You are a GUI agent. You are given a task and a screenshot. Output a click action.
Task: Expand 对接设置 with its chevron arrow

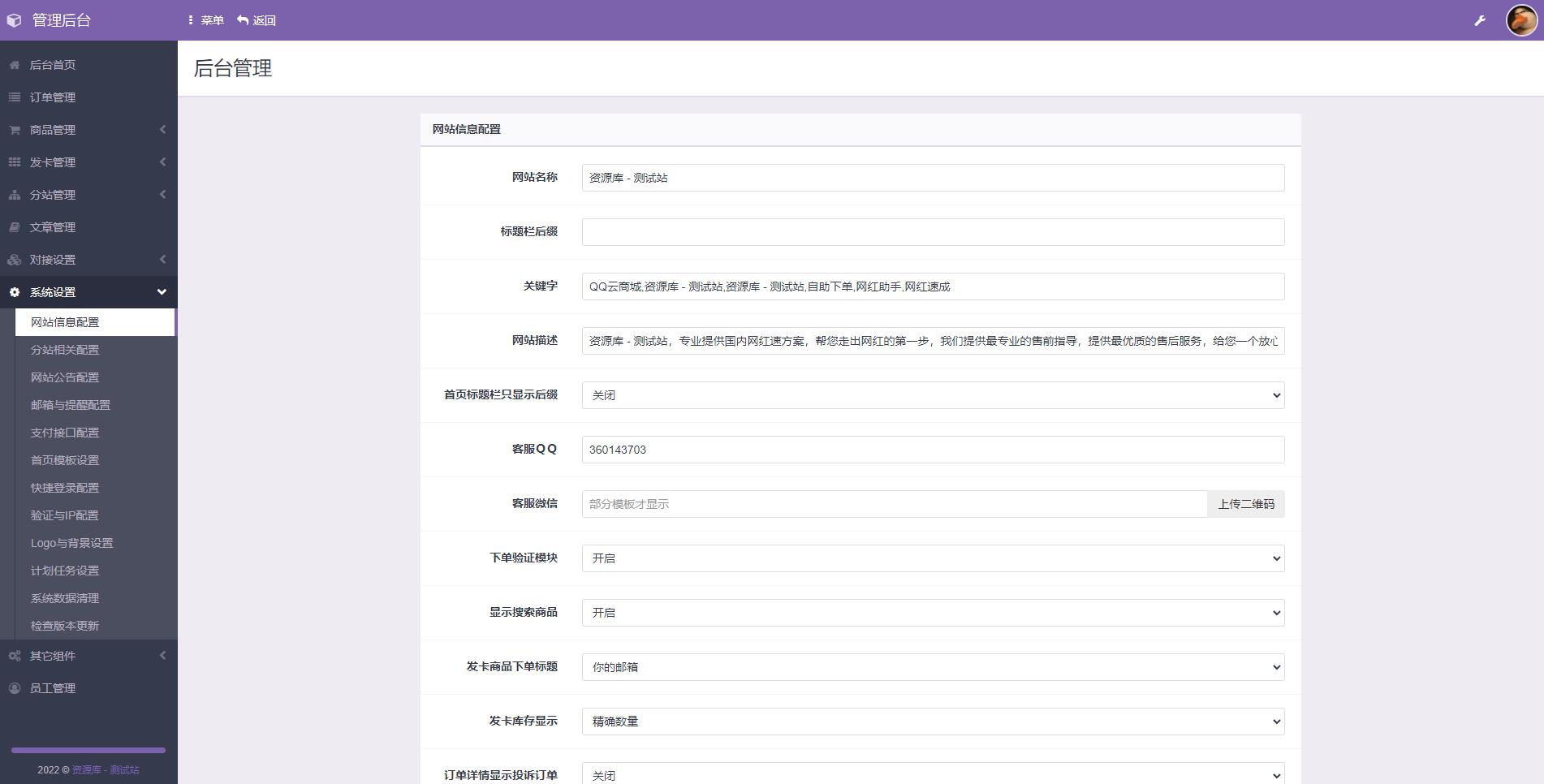coord(162,260)
